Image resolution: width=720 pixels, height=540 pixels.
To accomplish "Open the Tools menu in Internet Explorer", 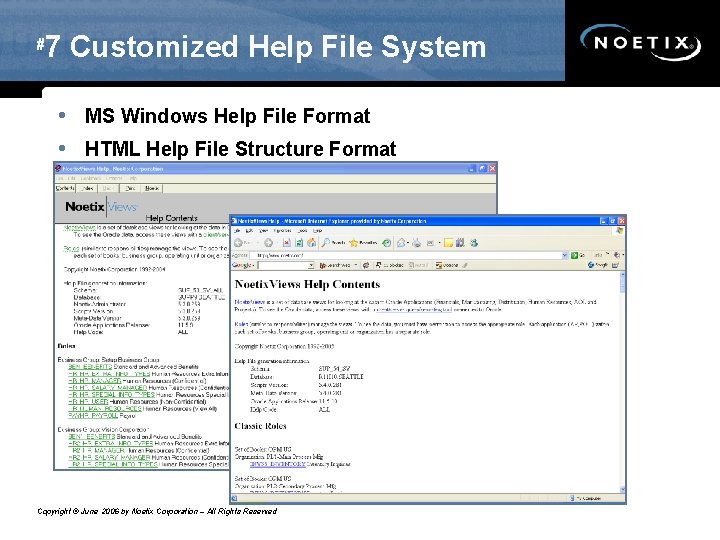I will coord(302,231).
